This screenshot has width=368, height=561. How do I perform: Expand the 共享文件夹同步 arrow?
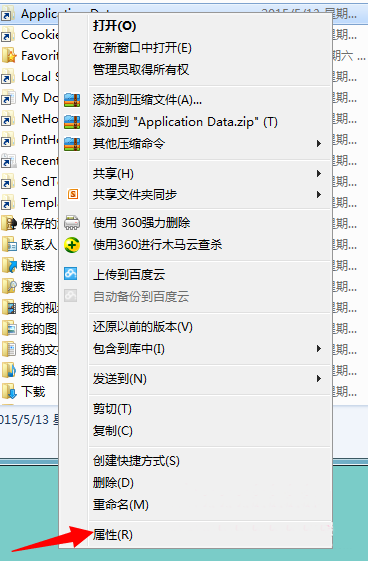319,195
